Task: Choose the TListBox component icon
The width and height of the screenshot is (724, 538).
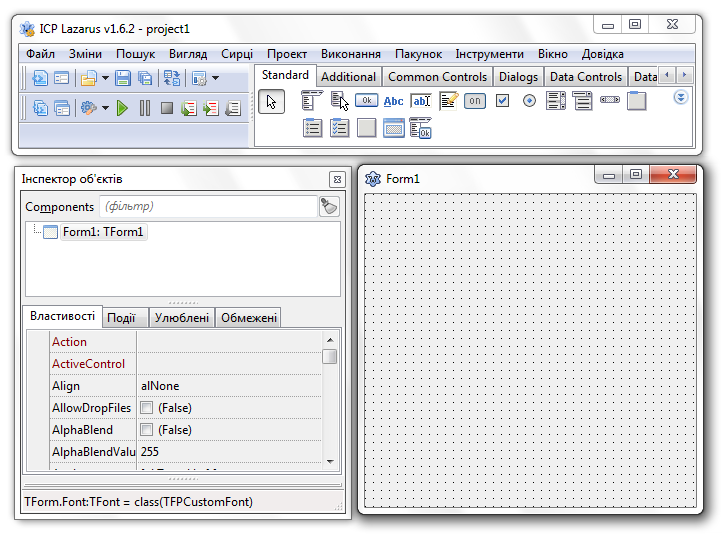Action: tap(555, 100)
